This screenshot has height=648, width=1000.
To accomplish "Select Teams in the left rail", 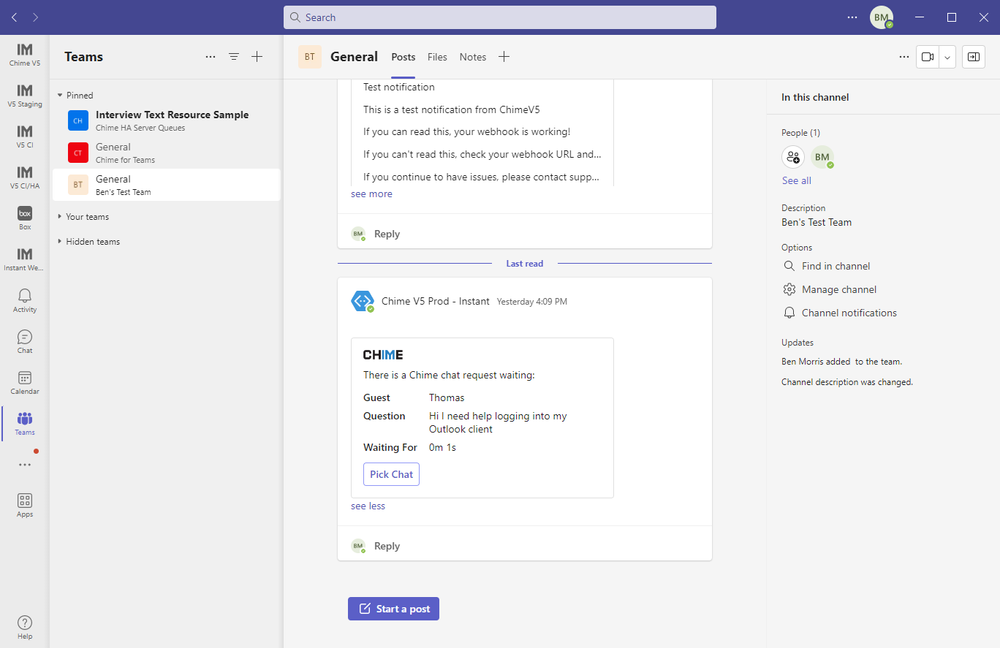I will point(24,423).
